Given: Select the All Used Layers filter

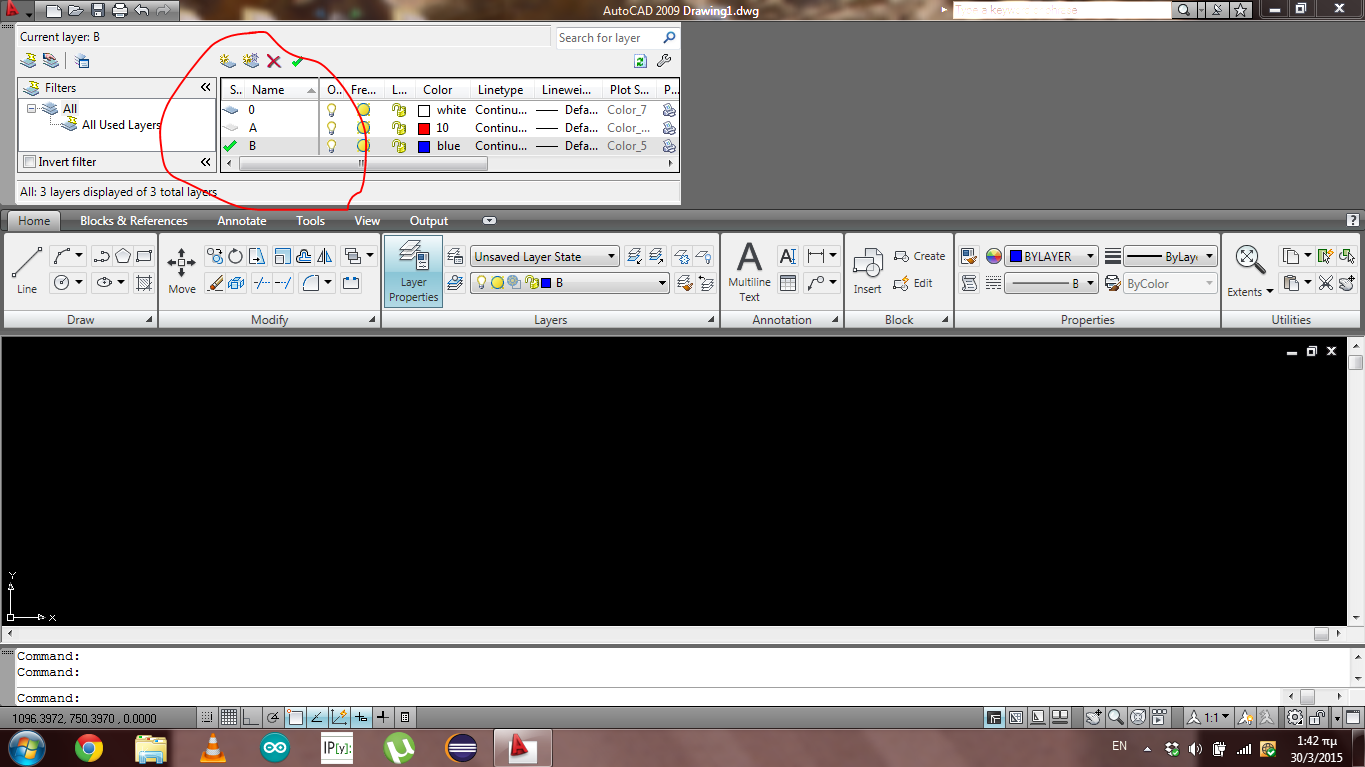Looking at the screenshot, I should coord(121,125).
